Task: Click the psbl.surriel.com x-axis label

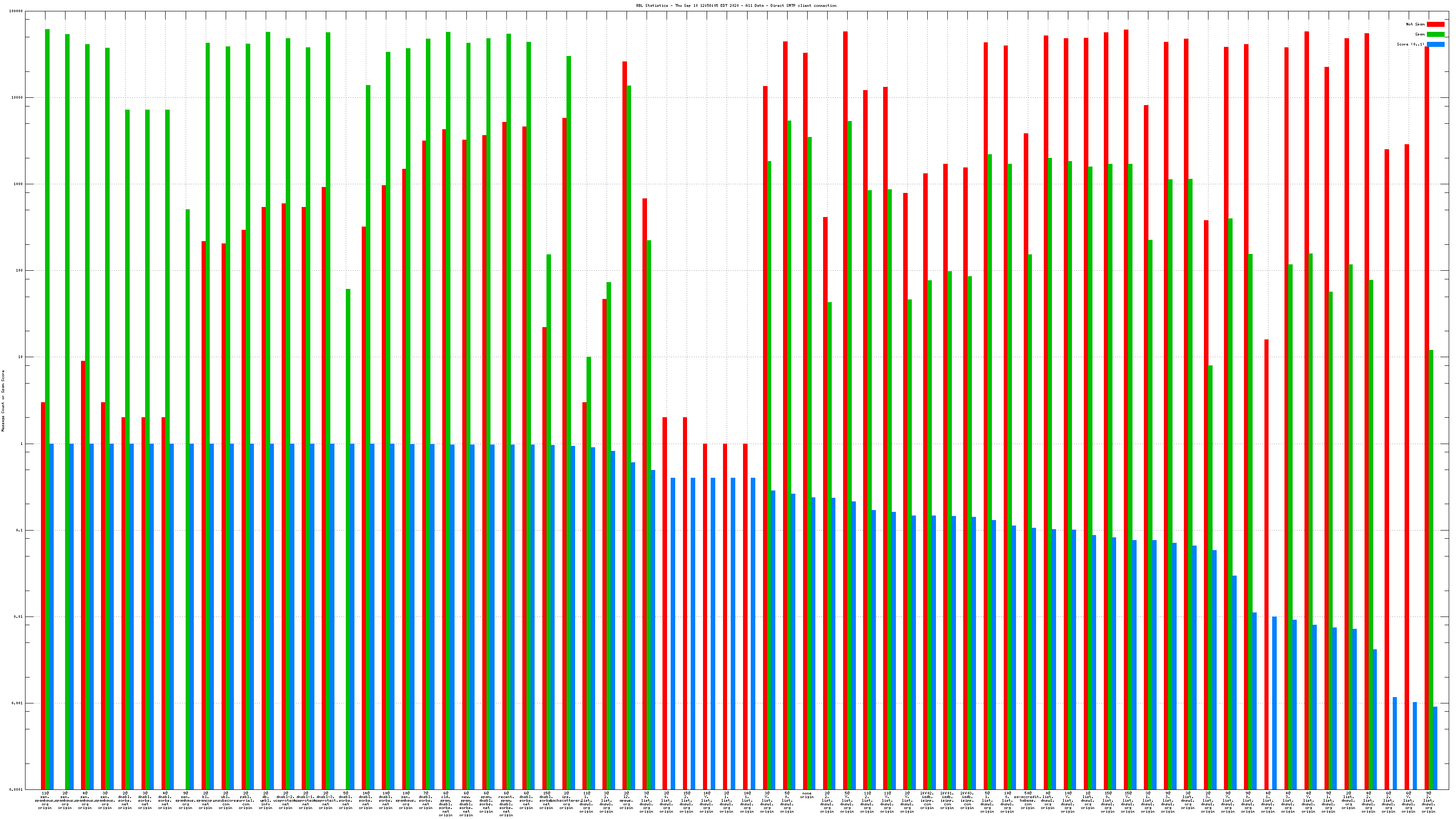Action: pyautogui.click(x=245, y=800)
